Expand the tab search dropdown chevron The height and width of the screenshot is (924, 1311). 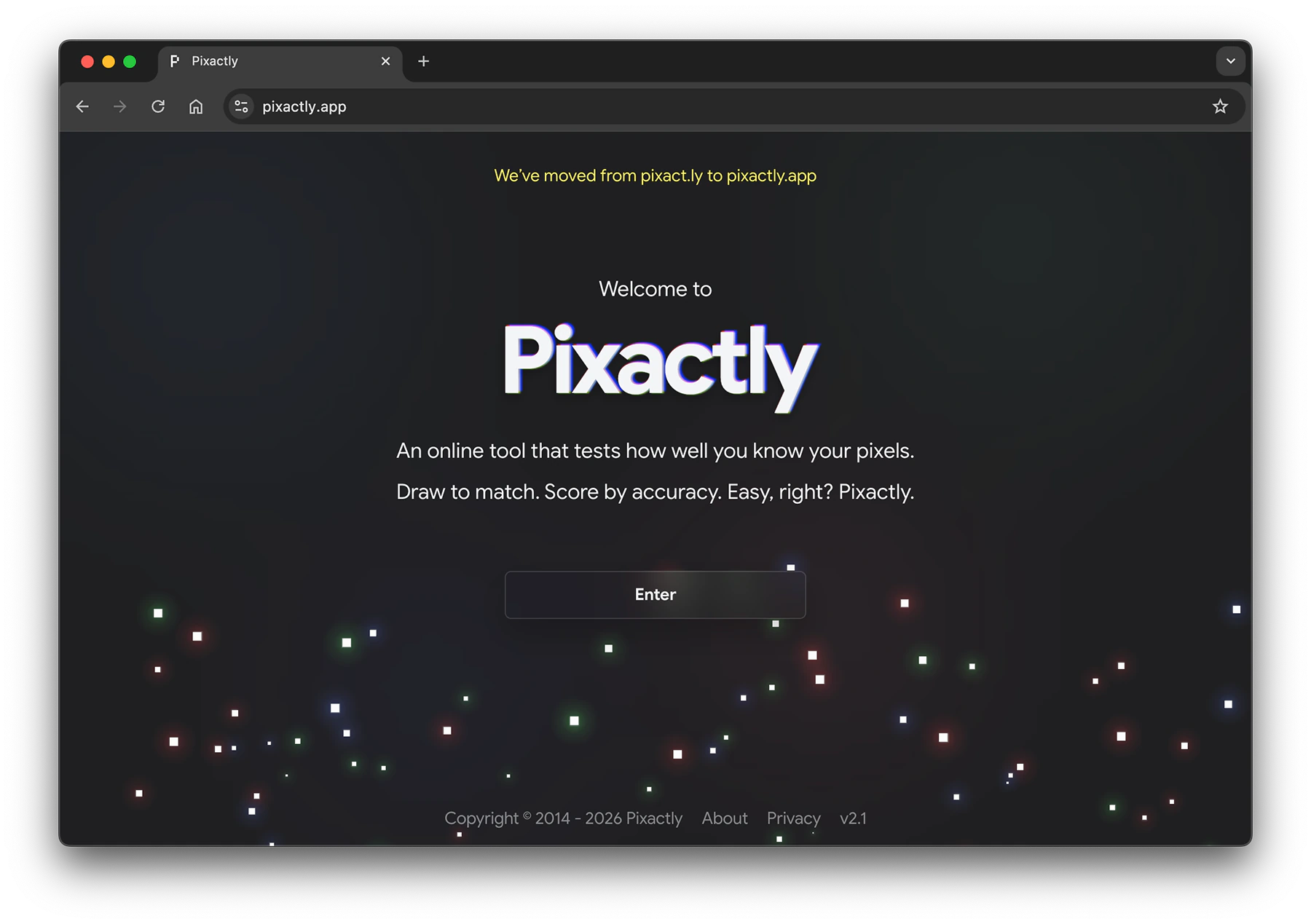tap(1230, 61)
